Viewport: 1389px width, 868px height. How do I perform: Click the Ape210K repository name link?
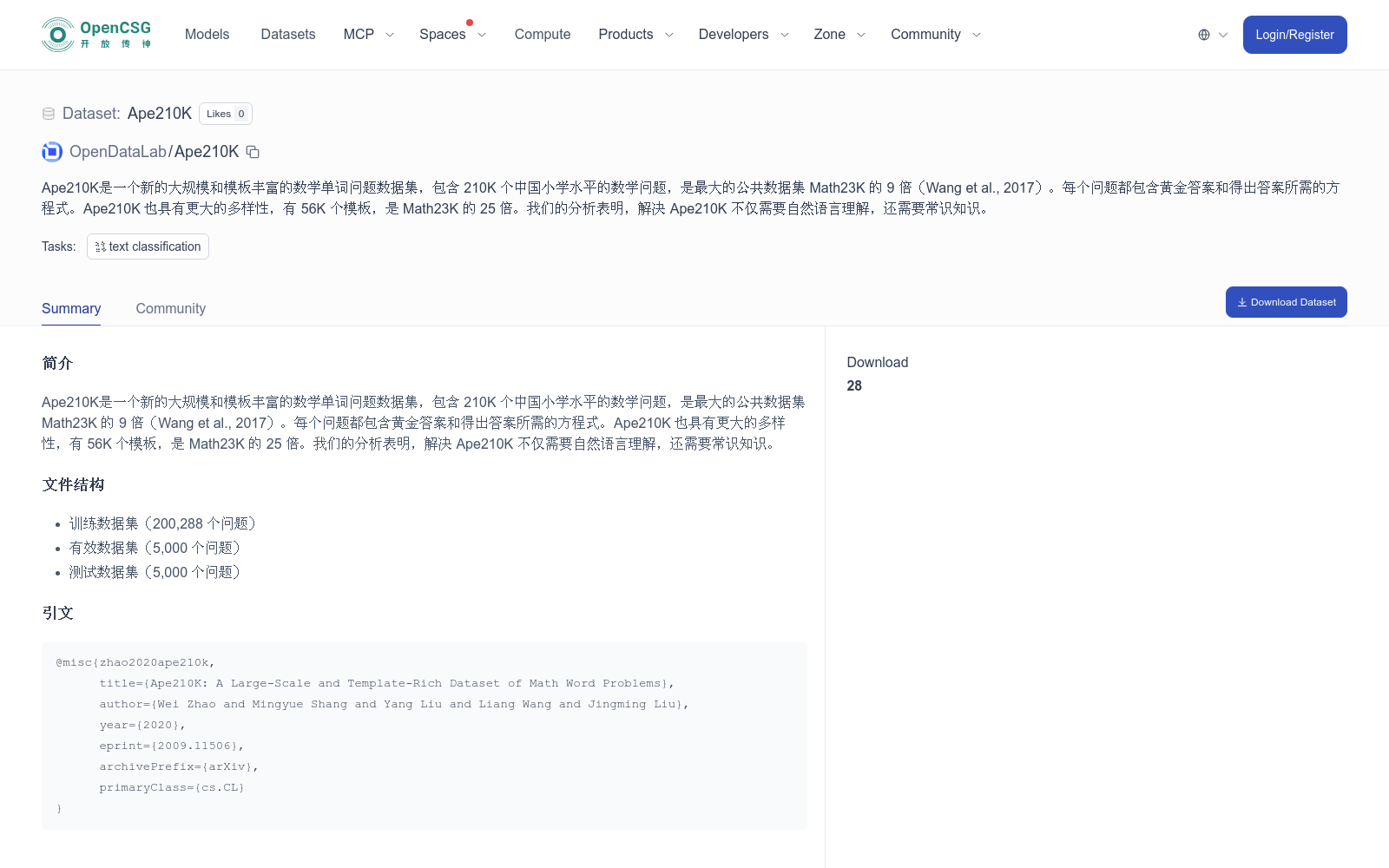207,152
